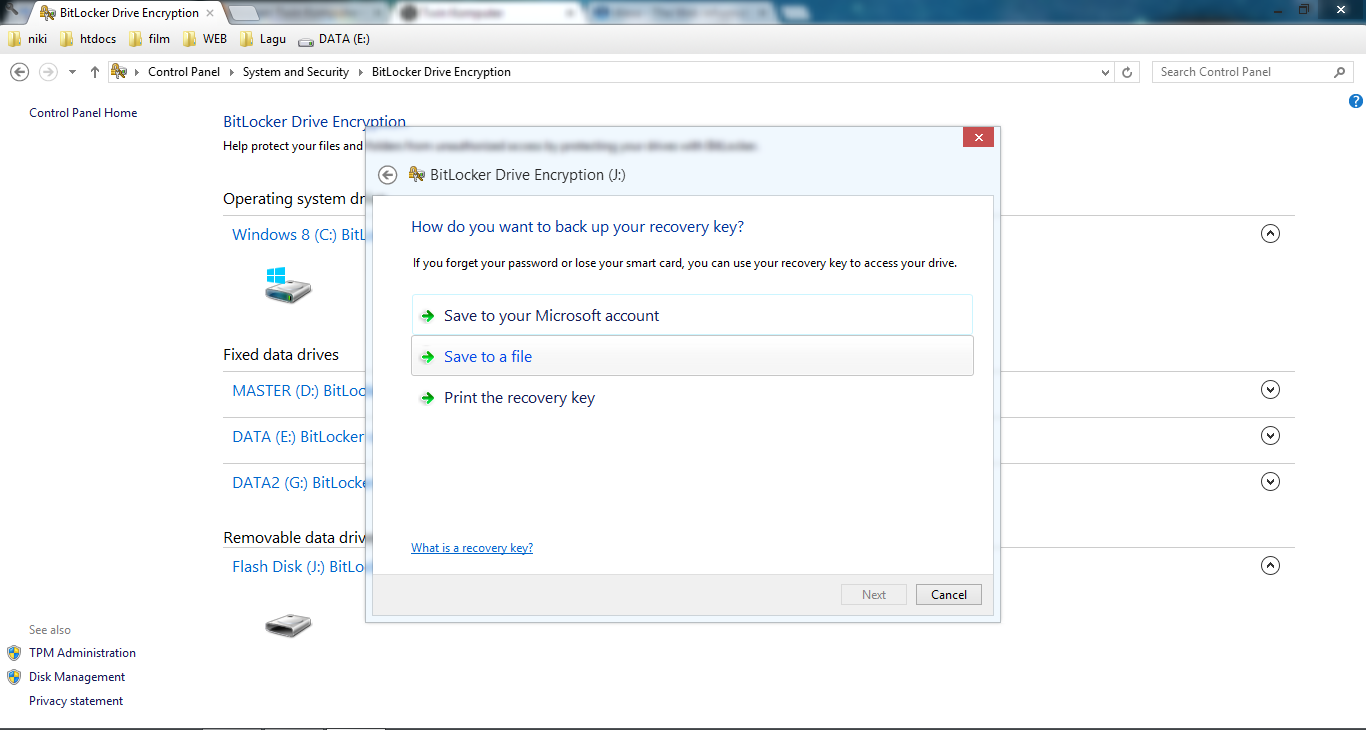
Task: Open TPM Administration
Action: click(82, 653)
